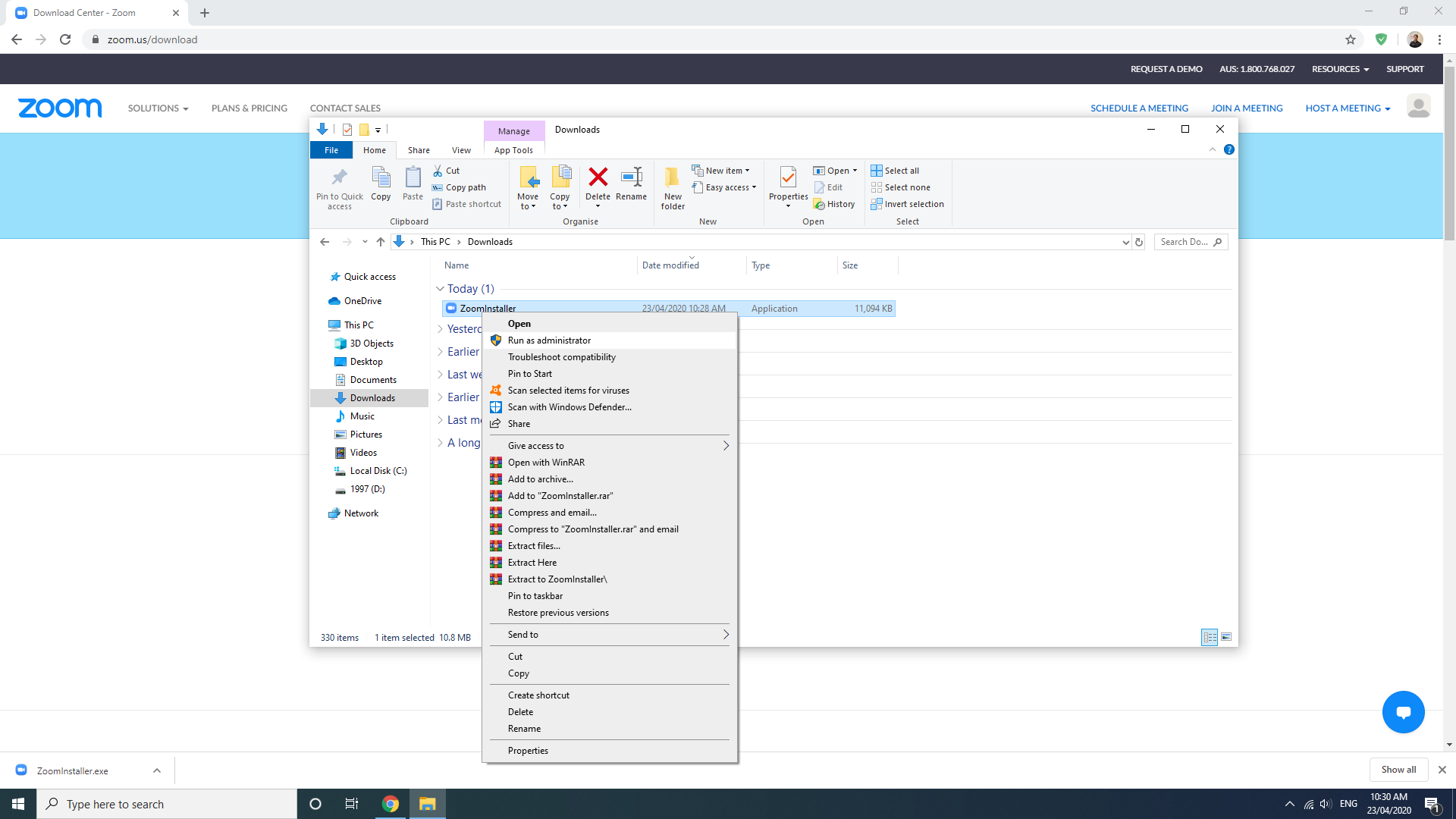Image resolution: width=1456 pixels, height=819 pixels.
Task: Click the Edit button in the Open group
Action: click(x=828, y=187)
